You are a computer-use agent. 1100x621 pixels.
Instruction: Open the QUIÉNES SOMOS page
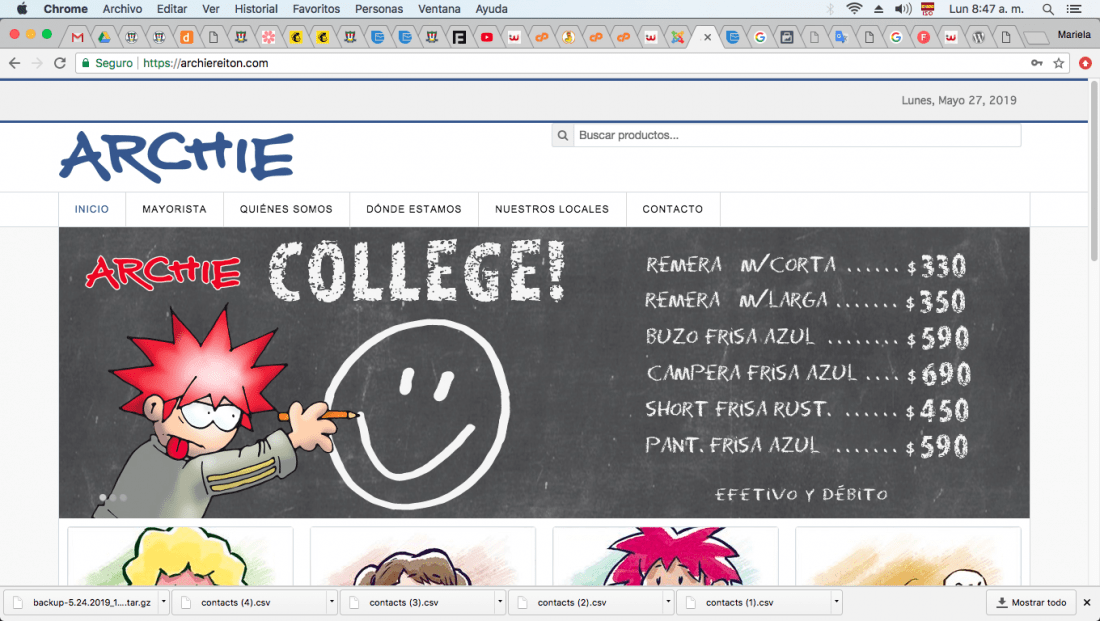point(286,209)
